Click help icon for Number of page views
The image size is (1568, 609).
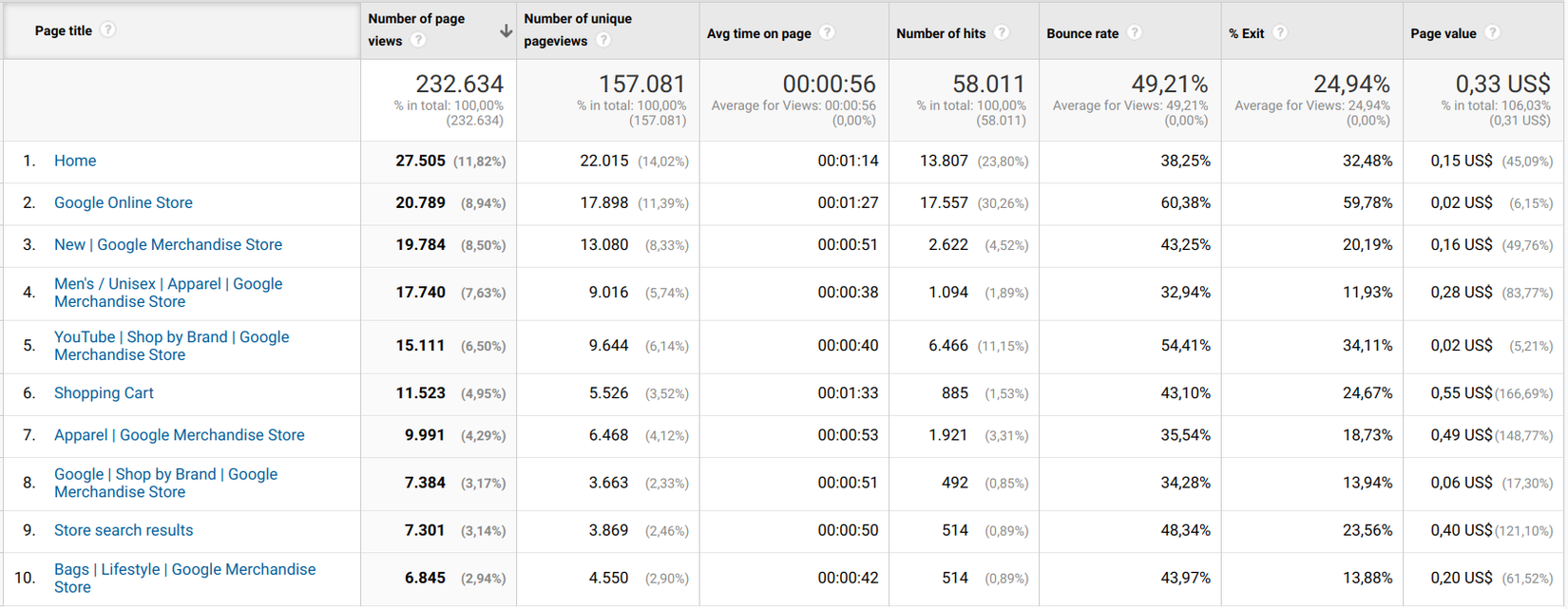pyautogui.click(x=418, y=41)
